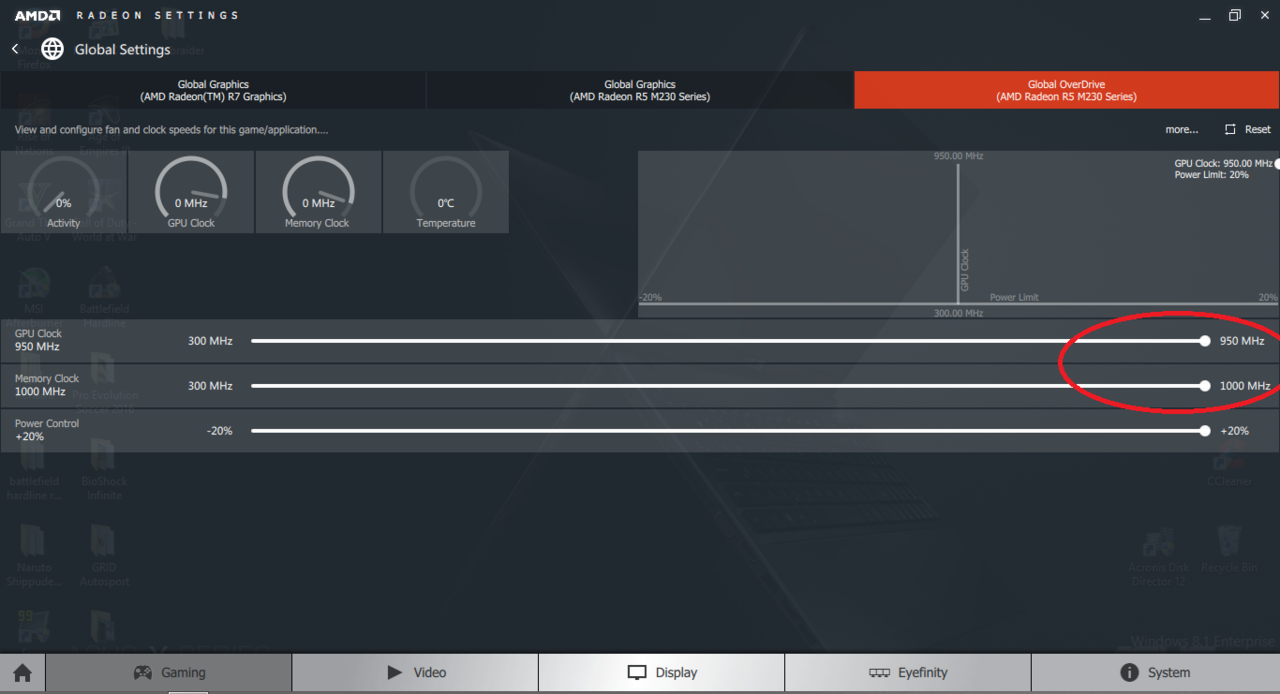
Task: Click the Global Settings title text
Action: pyautogui.click(x=122, y=49)
